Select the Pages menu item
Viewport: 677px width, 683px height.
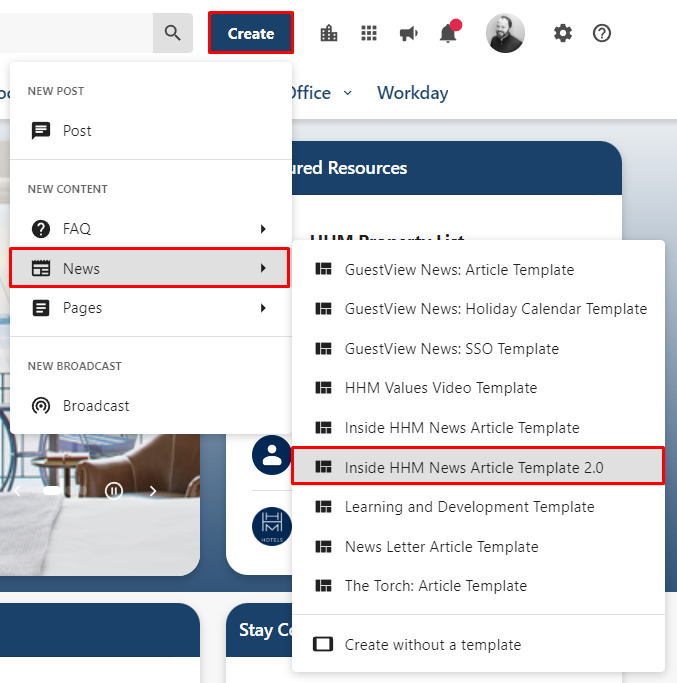point(150,308)
